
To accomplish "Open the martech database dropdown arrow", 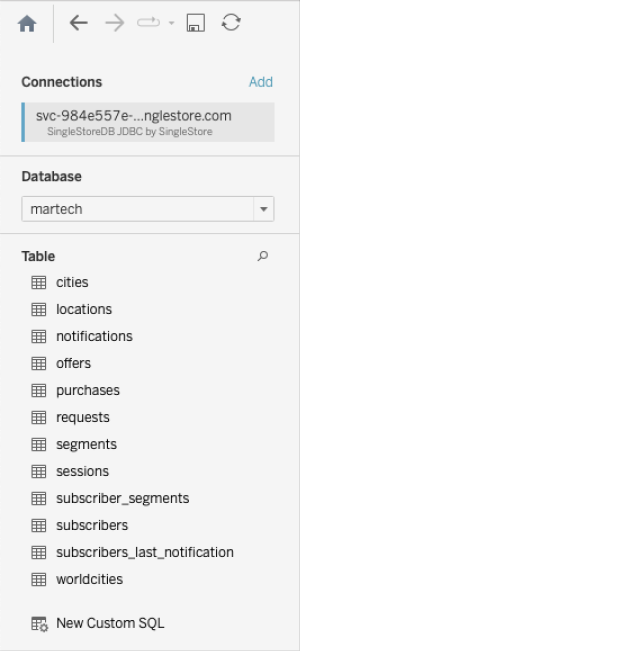I will pos(264,209).
